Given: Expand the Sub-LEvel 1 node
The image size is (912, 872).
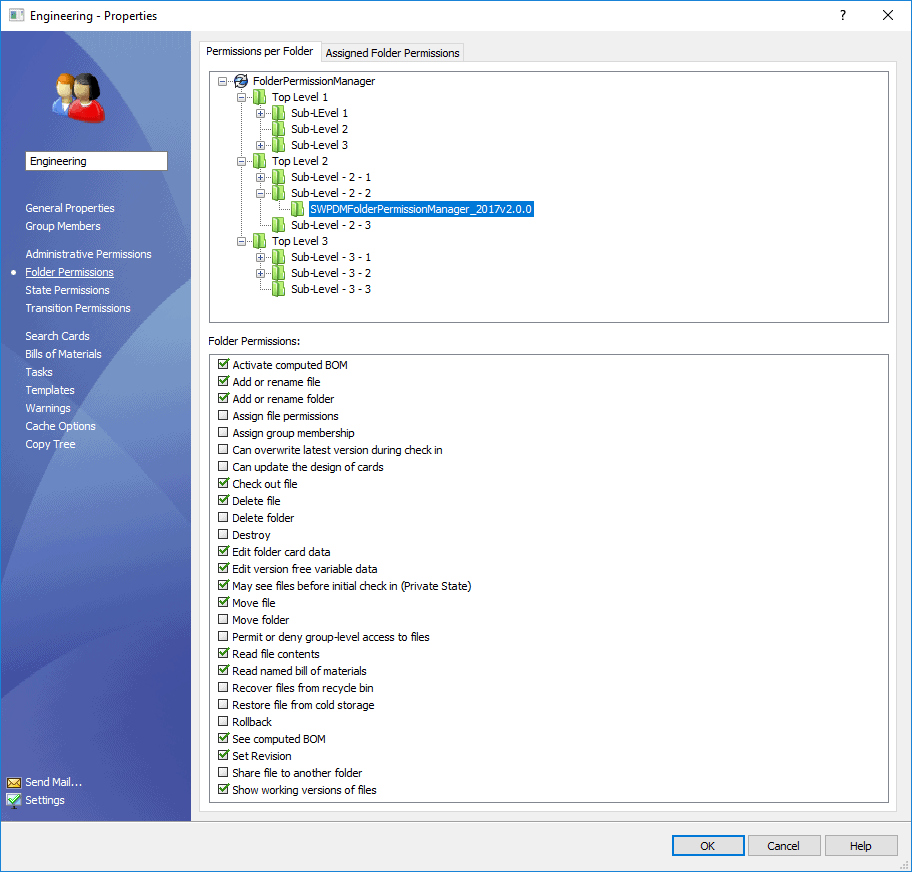Looking at the screenshot, I should 261,113.
